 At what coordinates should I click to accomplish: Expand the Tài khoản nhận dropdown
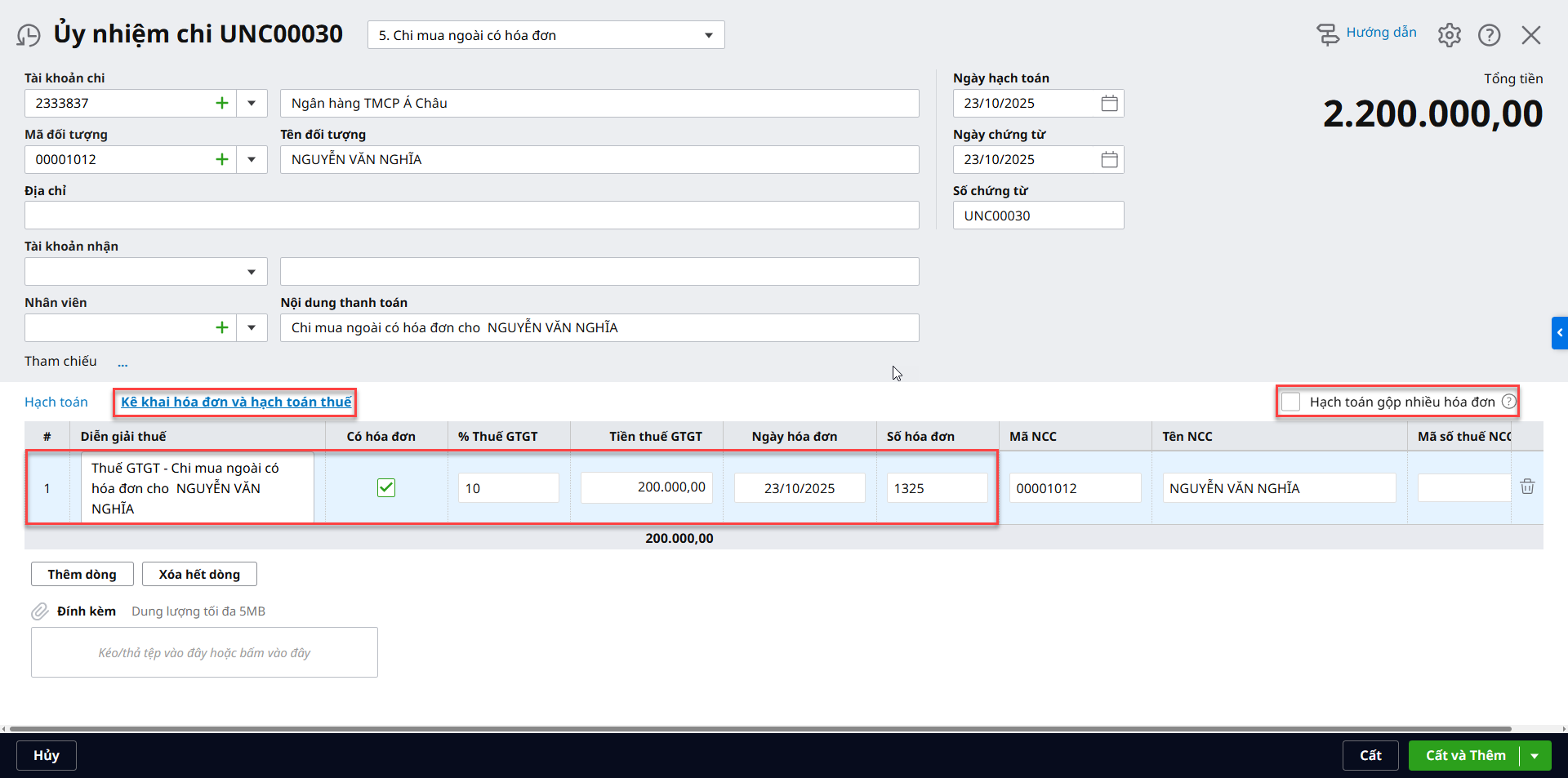coord(252,272)
